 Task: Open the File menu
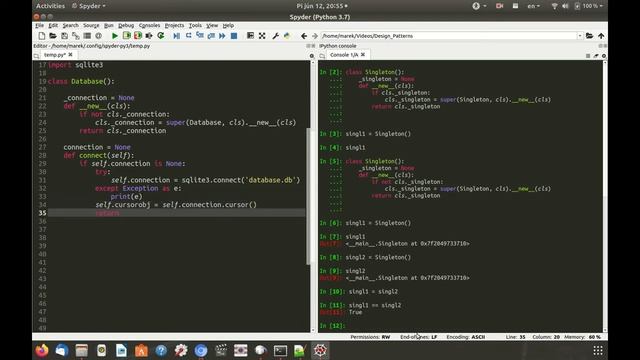click(x=39, y=25)
